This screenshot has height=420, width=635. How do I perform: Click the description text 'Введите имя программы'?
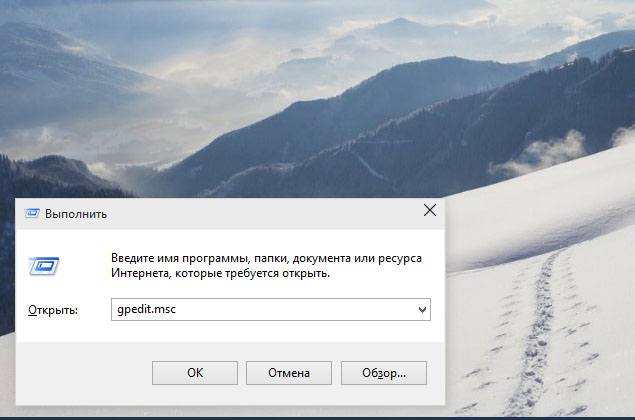[x=179, y=258]
